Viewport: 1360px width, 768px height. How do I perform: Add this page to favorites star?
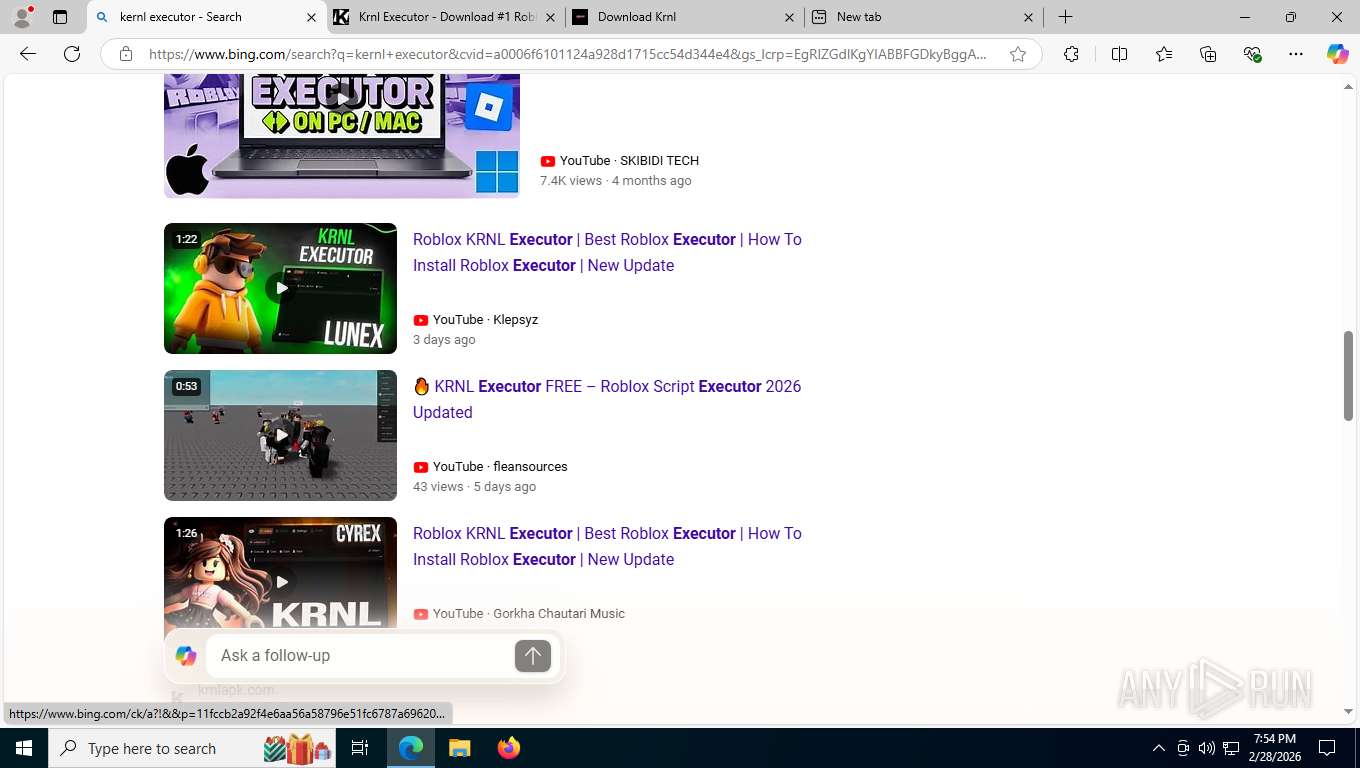pos(1018,54)
